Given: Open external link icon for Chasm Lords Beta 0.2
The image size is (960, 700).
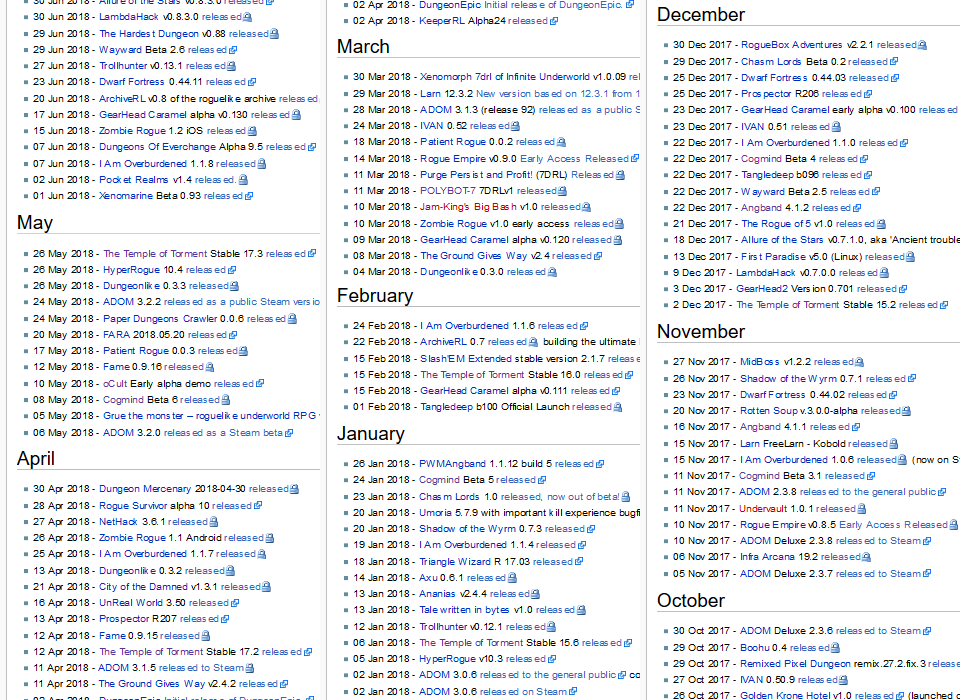Looking at the screenshot, I should click(894, 61).
